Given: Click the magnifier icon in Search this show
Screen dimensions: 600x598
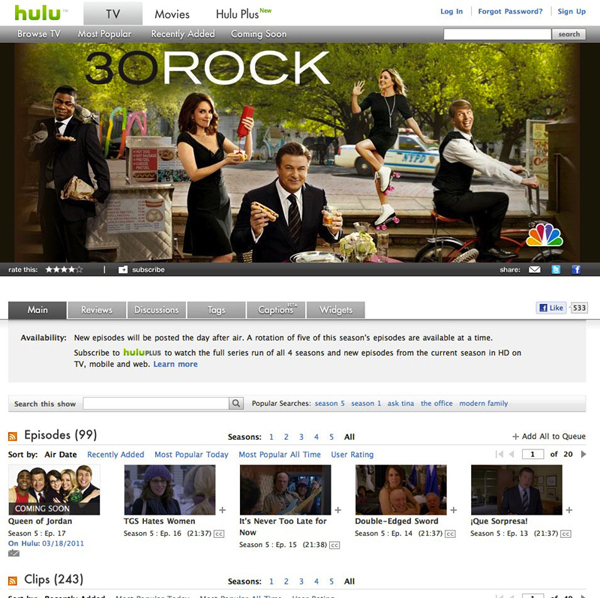Looking at the screenshot, I should (236, 403).
